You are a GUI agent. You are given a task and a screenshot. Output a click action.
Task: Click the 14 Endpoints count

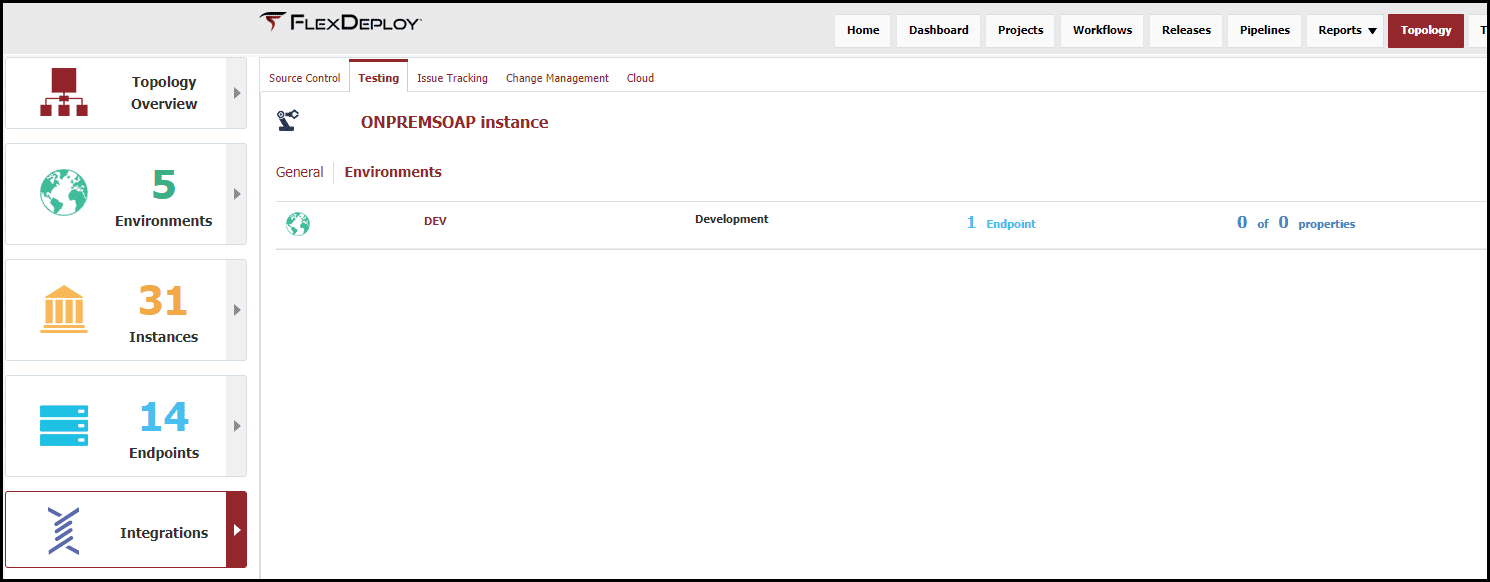point(164,417)
